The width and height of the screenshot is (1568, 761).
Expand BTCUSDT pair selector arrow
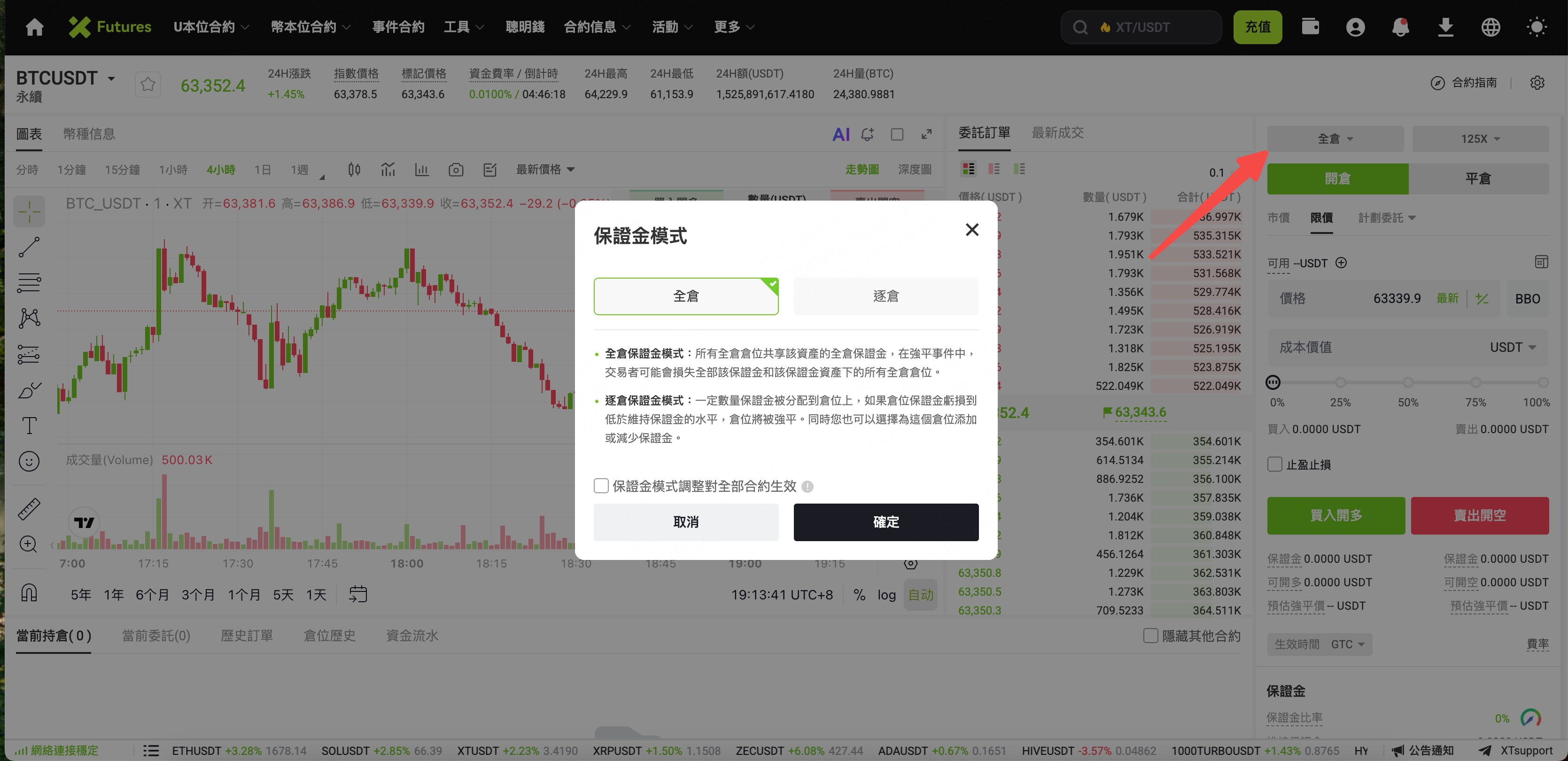click(111, 78)
